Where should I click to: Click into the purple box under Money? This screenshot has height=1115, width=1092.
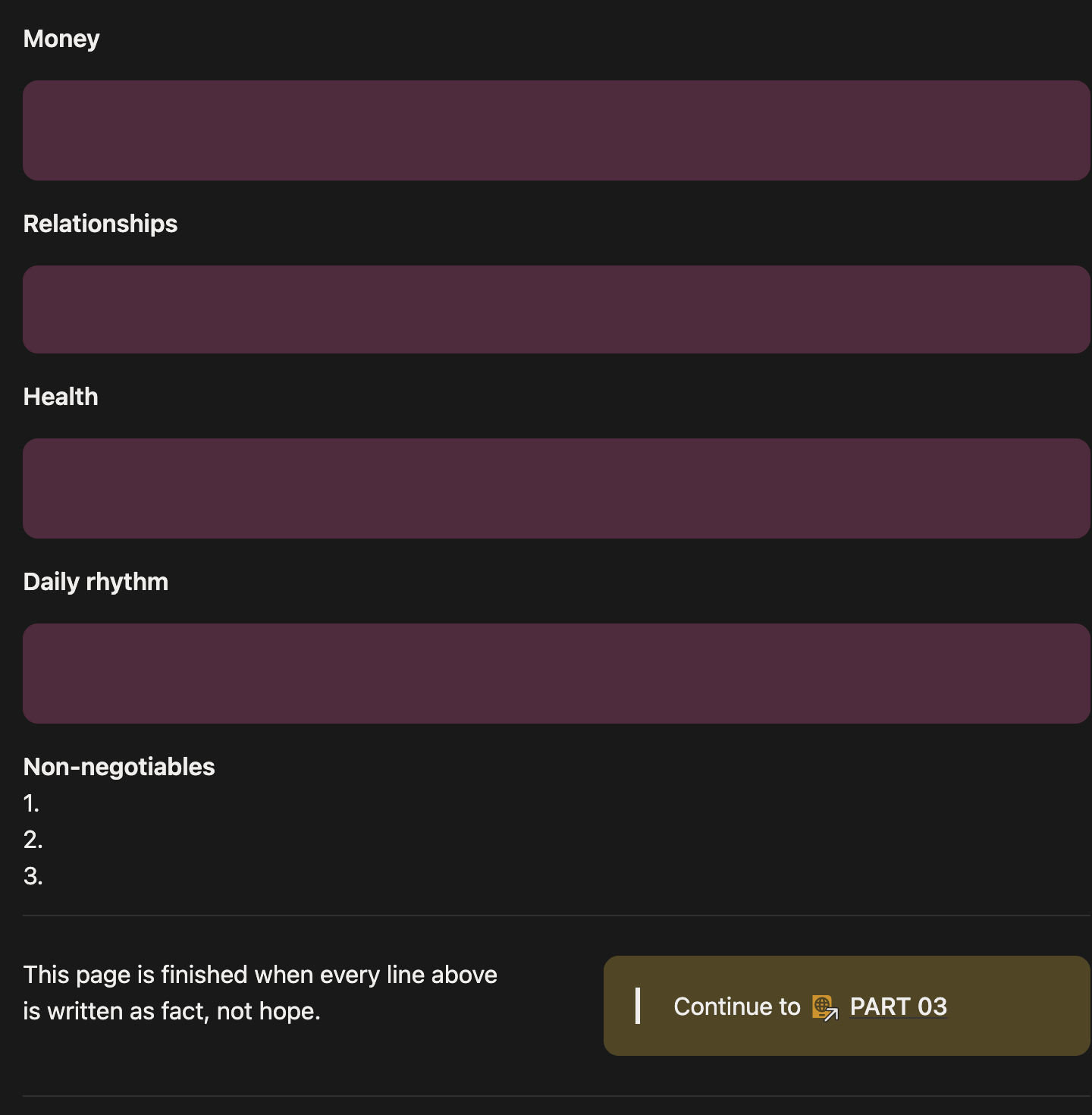(x=557, y=130)
